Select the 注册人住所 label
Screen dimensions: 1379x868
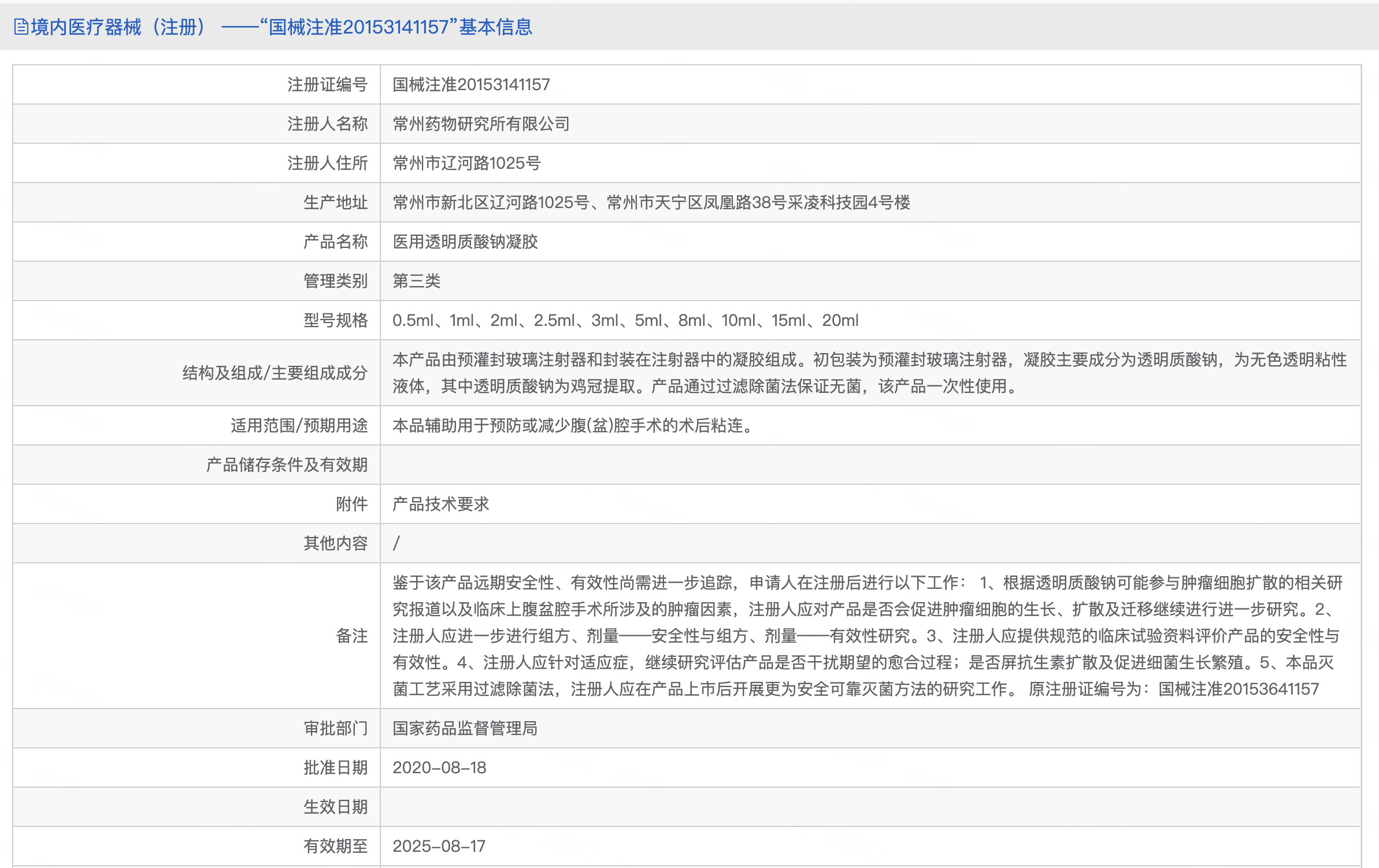tap(328, 164)
